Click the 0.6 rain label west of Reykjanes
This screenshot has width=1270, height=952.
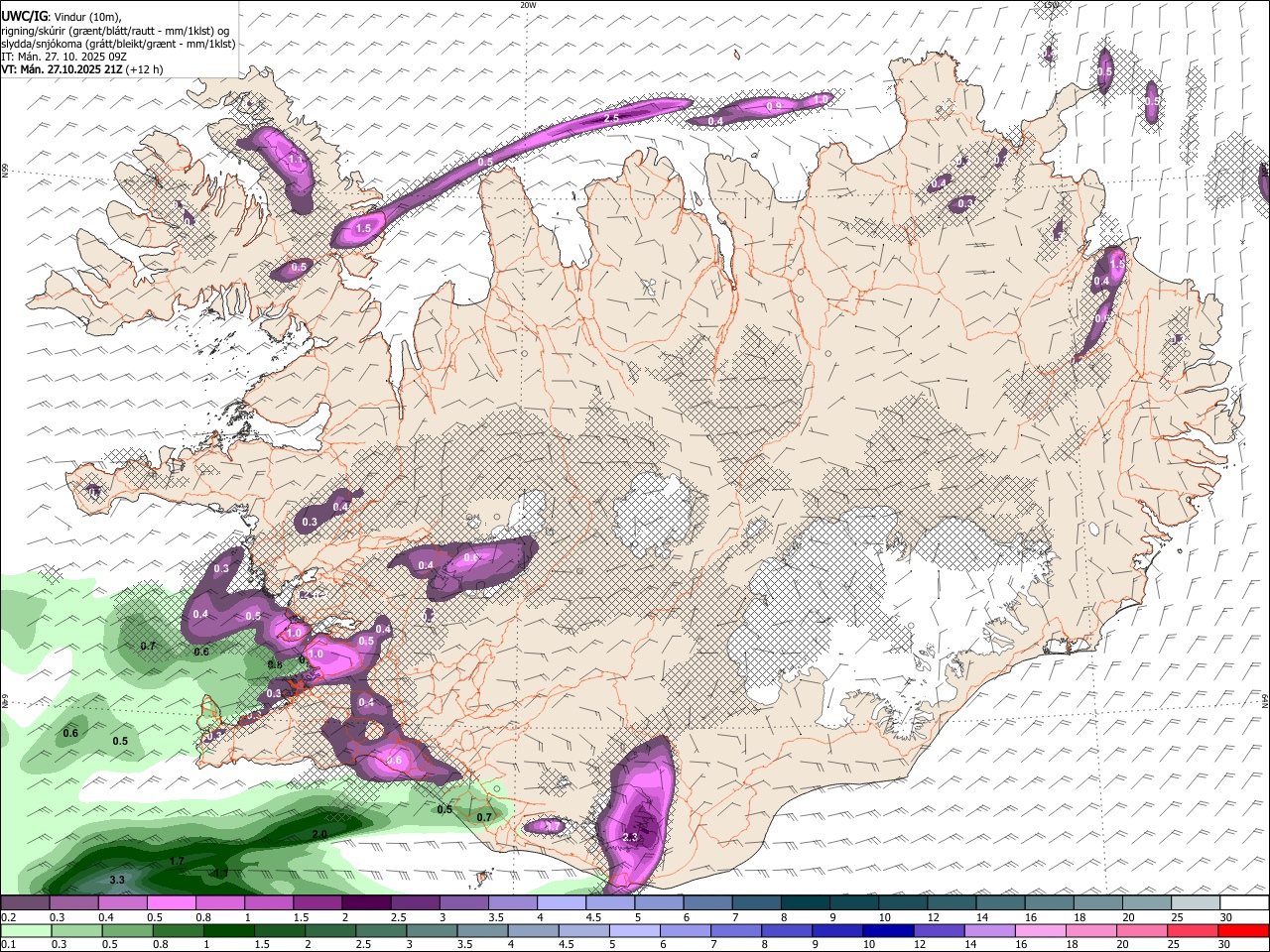[70, 734]
